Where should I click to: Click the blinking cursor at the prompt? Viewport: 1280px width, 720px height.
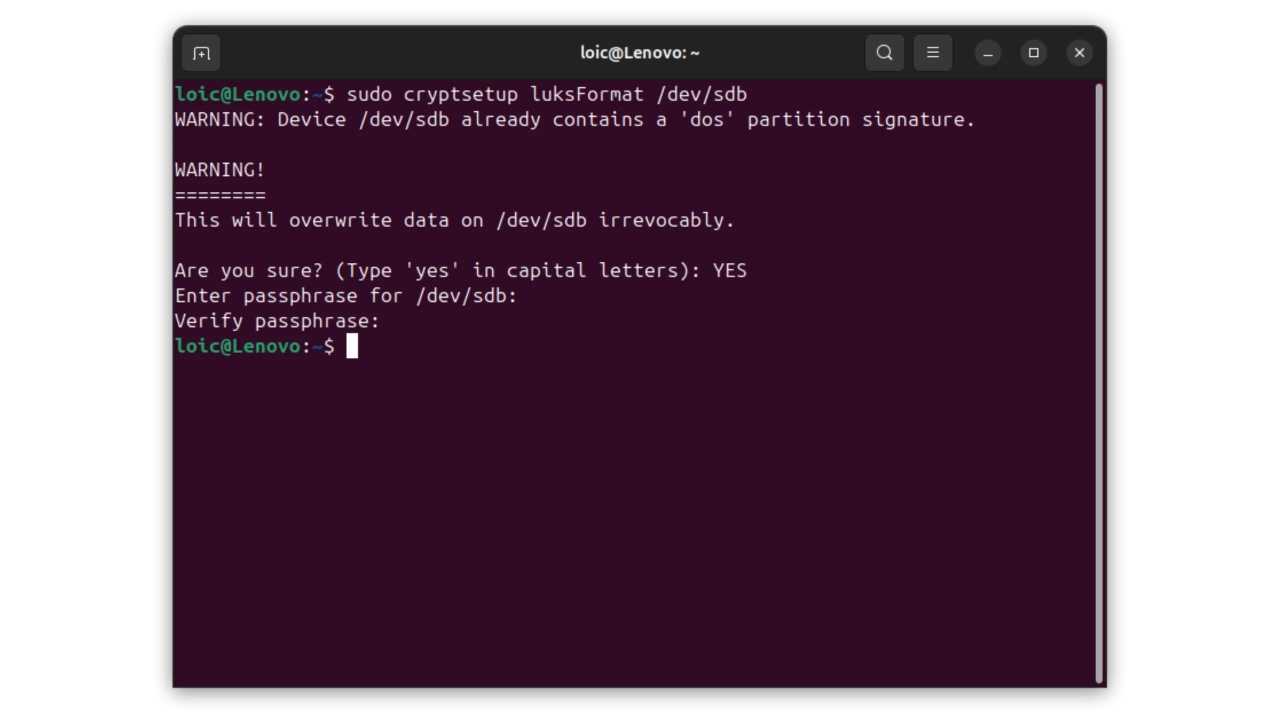coord(352,346)
